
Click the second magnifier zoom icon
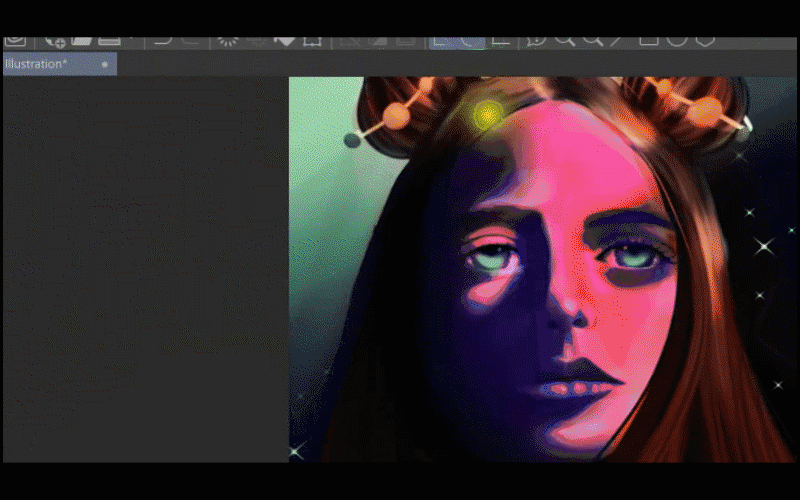pos(593,41)
